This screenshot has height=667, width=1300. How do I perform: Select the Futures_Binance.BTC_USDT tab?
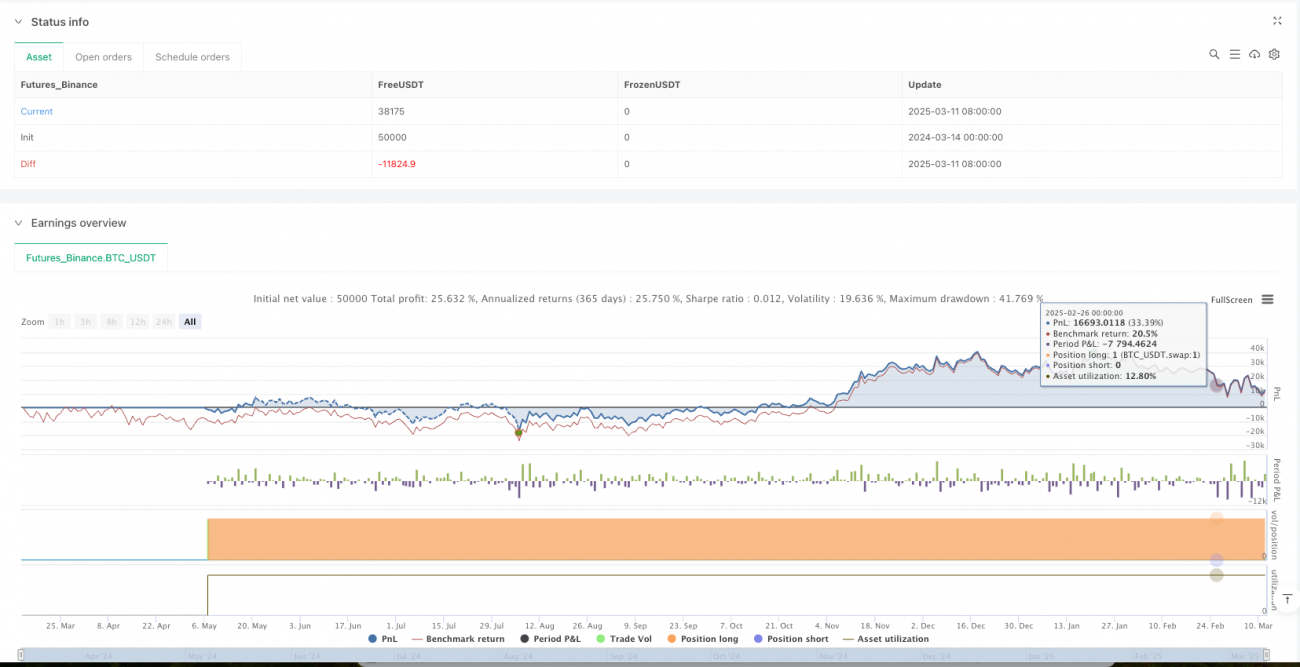(91, 258)
